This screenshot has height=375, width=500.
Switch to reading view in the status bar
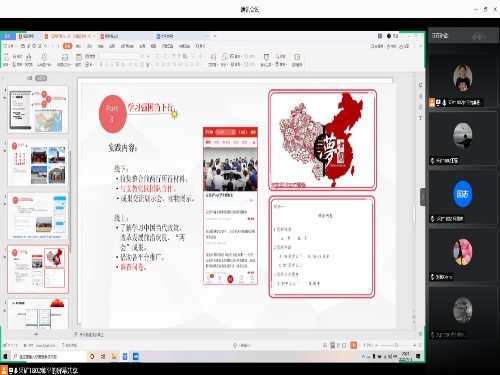click(344, 345)
